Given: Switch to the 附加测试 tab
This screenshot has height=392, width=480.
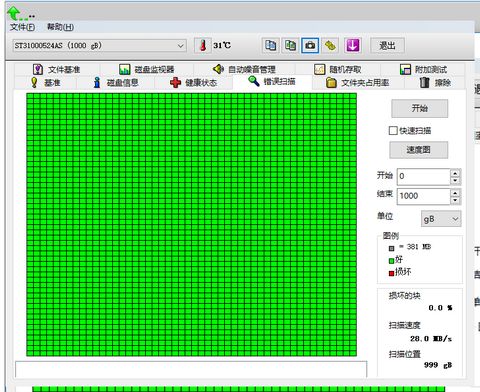Looking at the screenshot, I should coord(423,69).
